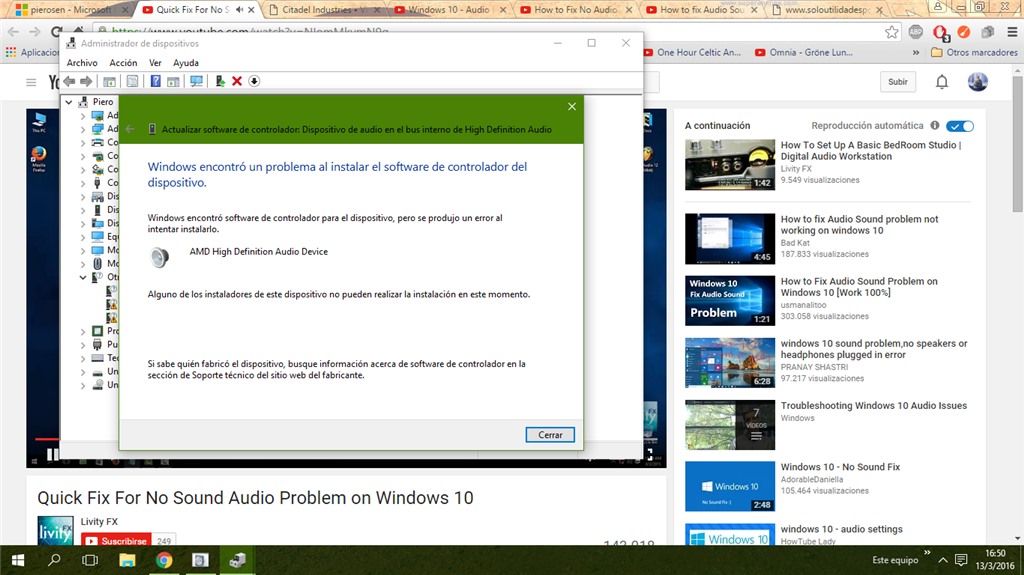Open the 'How To Set Up A Basic BedRoom Studio' thumbnail

point(730,165)
